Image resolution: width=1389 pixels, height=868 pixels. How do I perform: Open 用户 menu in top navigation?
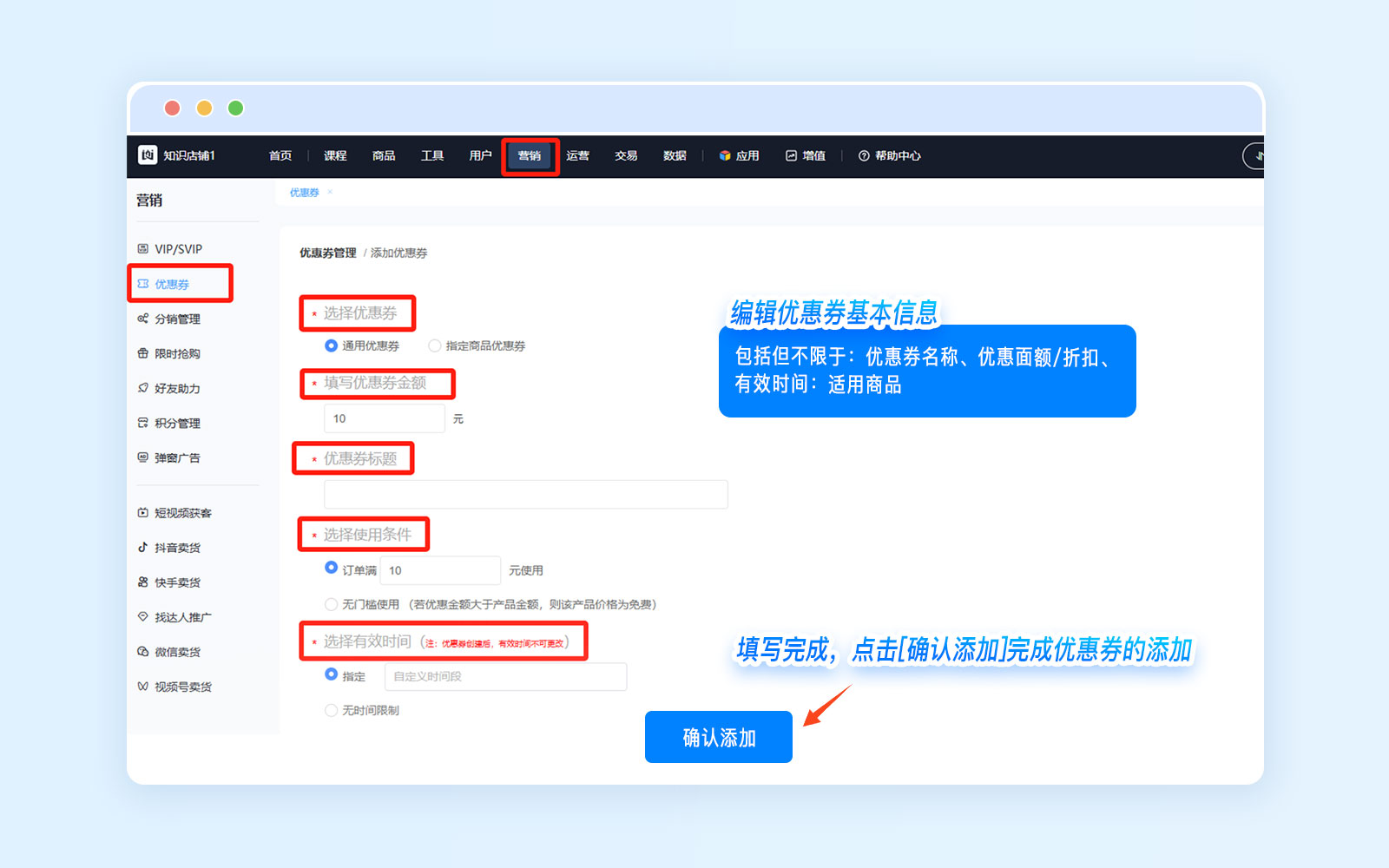tap(480, 155)
